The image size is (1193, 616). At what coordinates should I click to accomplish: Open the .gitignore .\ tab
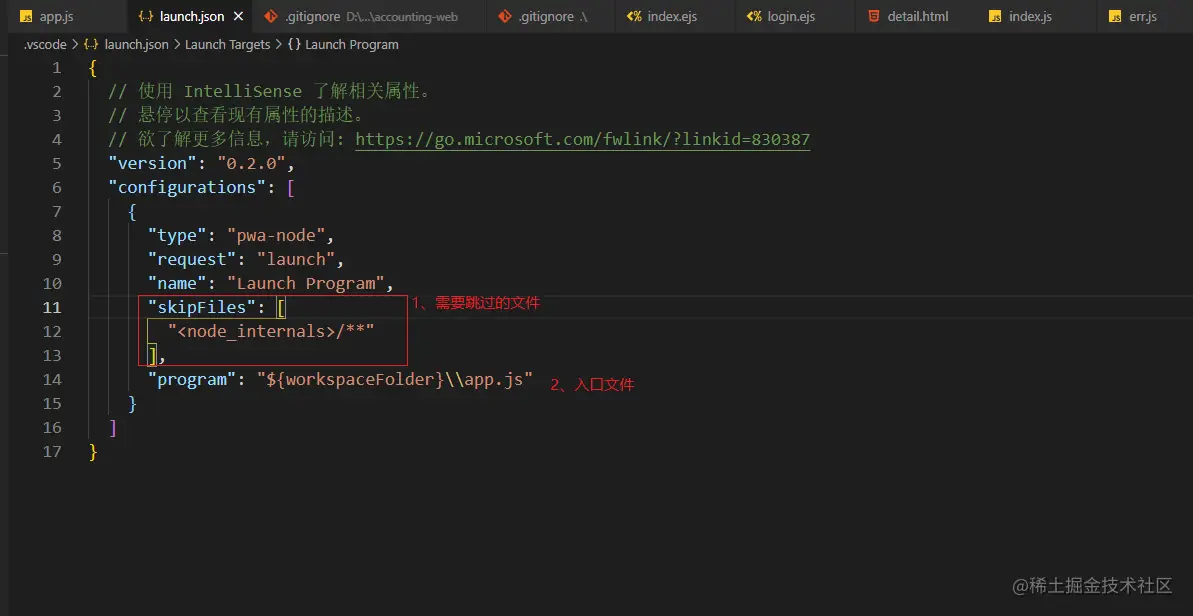[x=550, y=16]
